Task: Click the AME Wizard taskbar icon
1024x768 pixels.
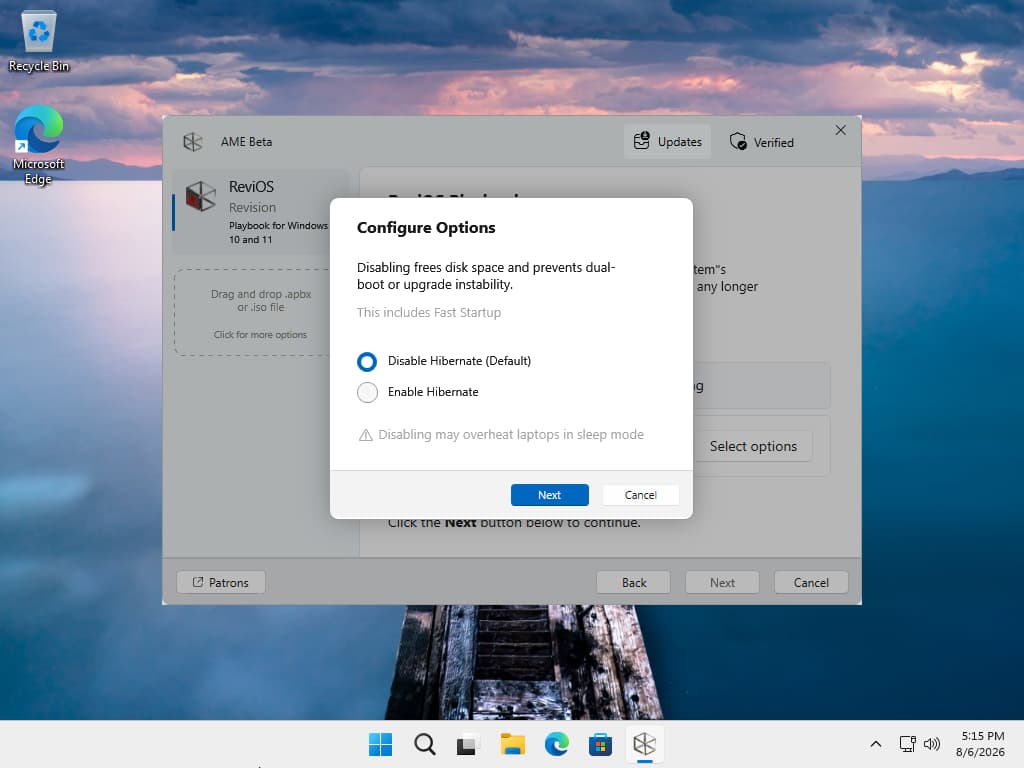Action: click(645, 744)
